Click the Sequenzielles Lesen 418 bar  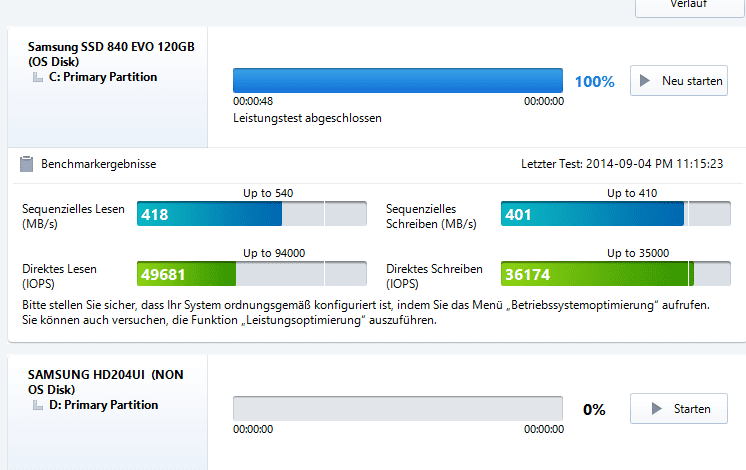click(x=252, y=214)
